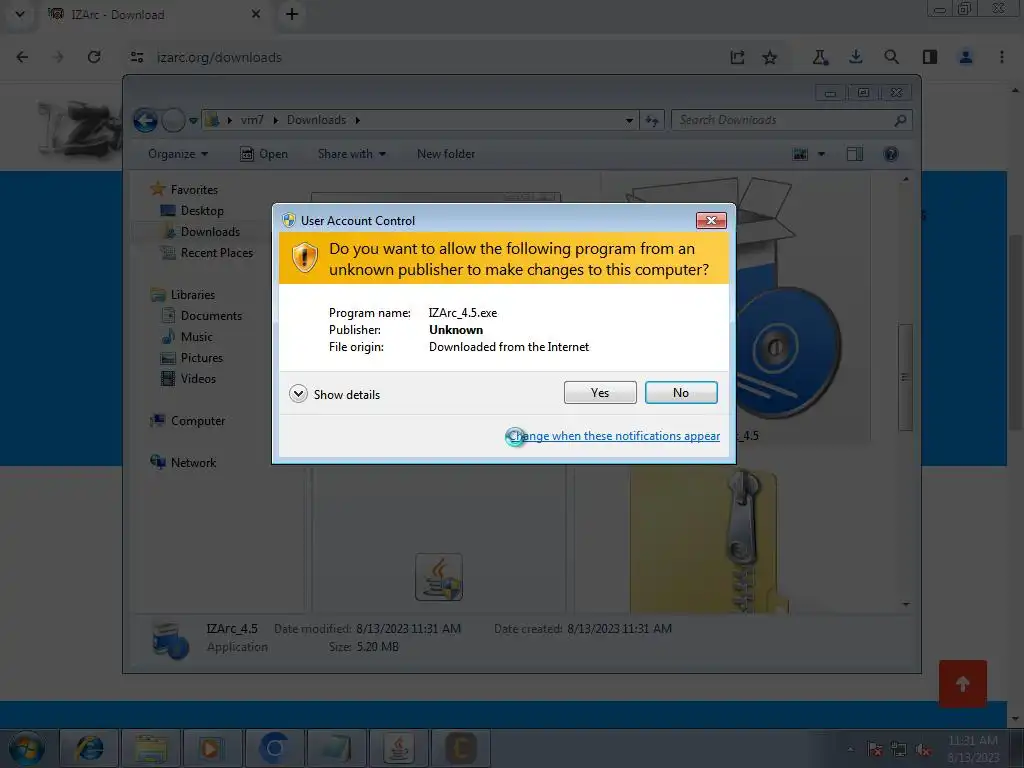Click Chrome forward button
This screenshot has height=768, width=1024.
[58, 57]
